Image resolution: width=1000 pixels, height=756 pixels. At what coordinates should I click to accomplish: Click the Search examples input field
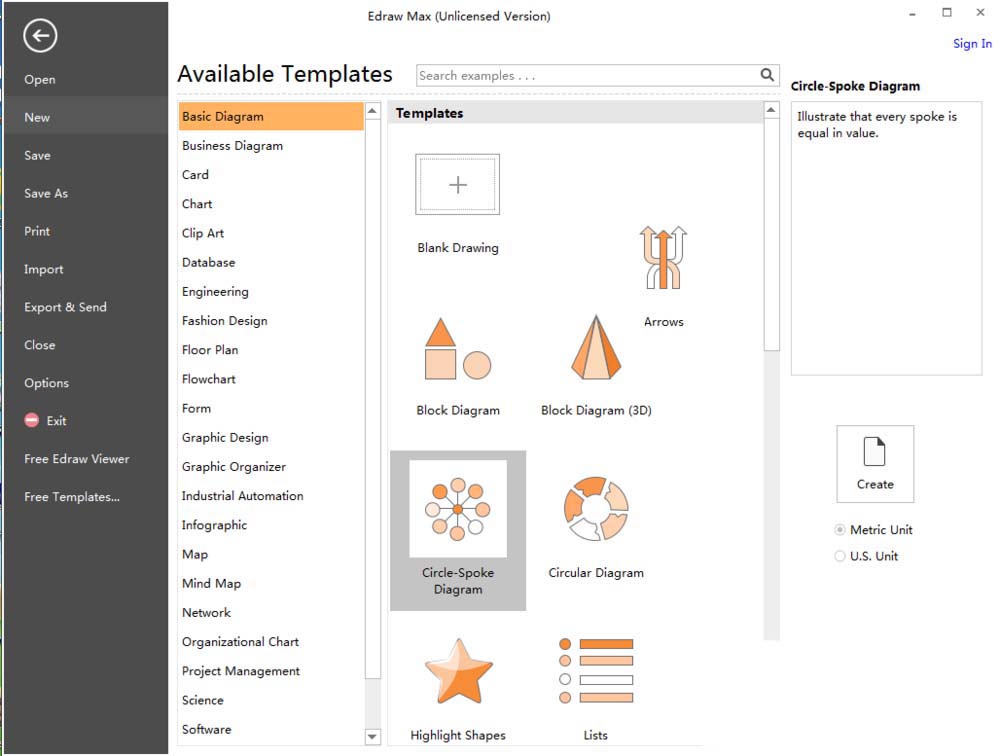587,75
